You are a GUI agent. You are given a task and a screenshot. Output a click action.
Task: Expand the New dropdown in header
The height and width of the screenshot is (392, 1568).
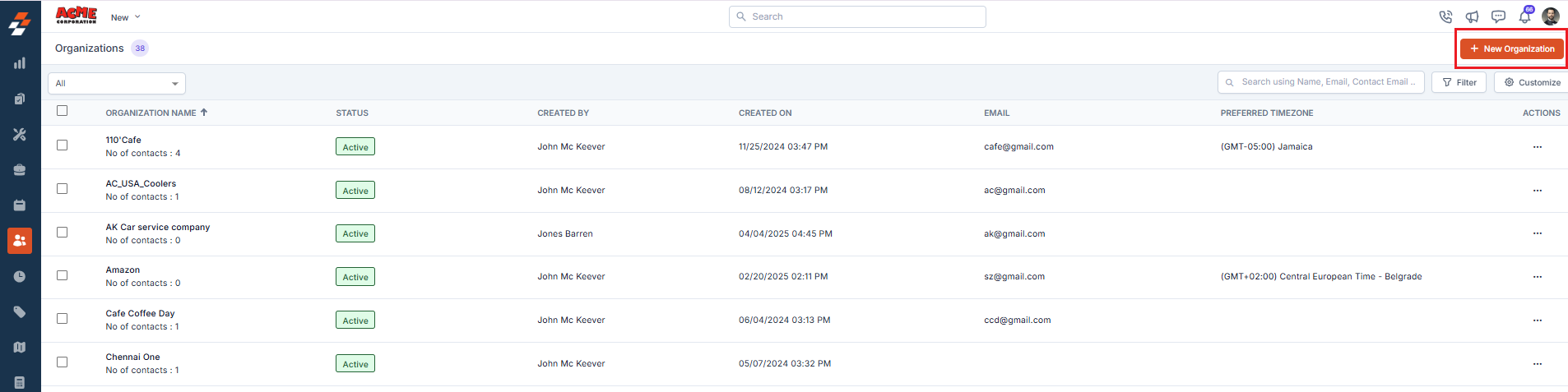coord(126,17)
